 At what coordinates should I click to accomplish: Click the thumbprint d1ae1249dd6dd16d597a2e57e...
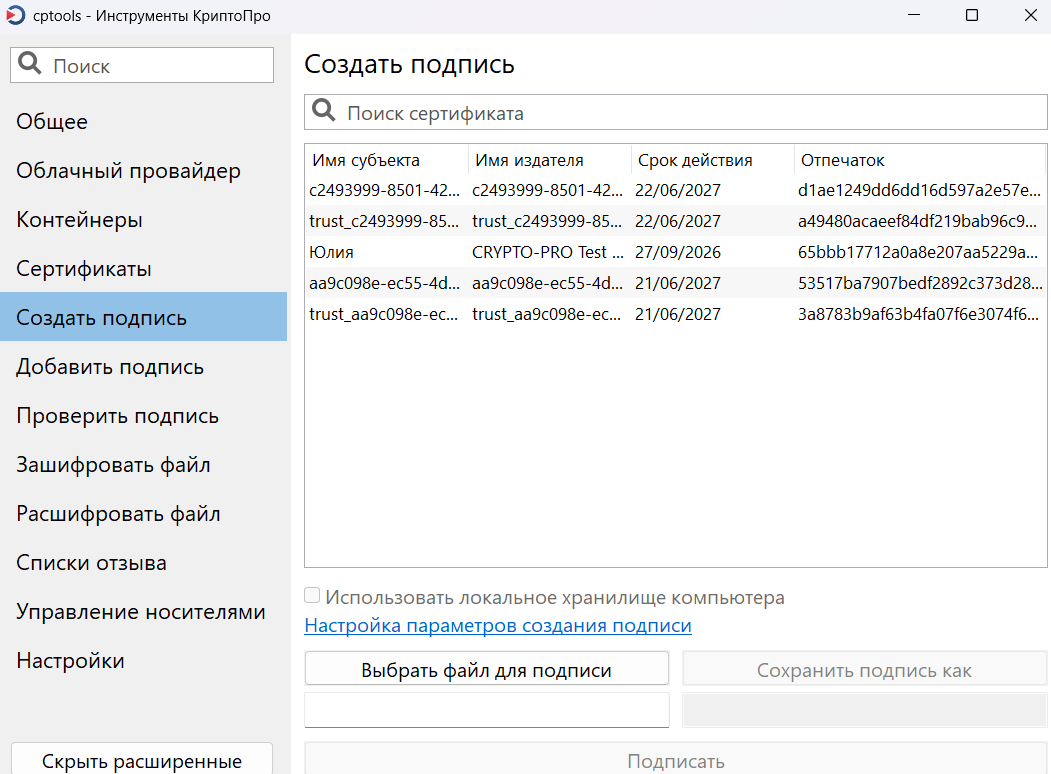(918, 190)
